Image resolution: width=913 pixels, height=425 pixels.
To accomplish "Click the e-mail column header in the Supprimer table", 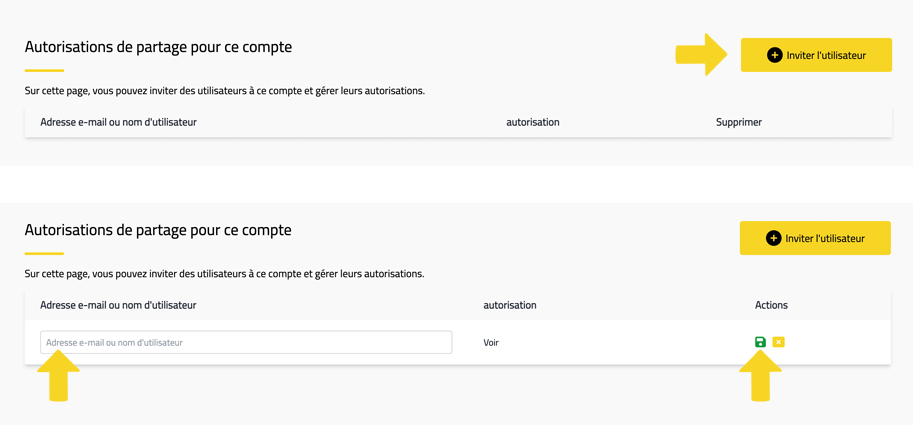I will (118, 122).
